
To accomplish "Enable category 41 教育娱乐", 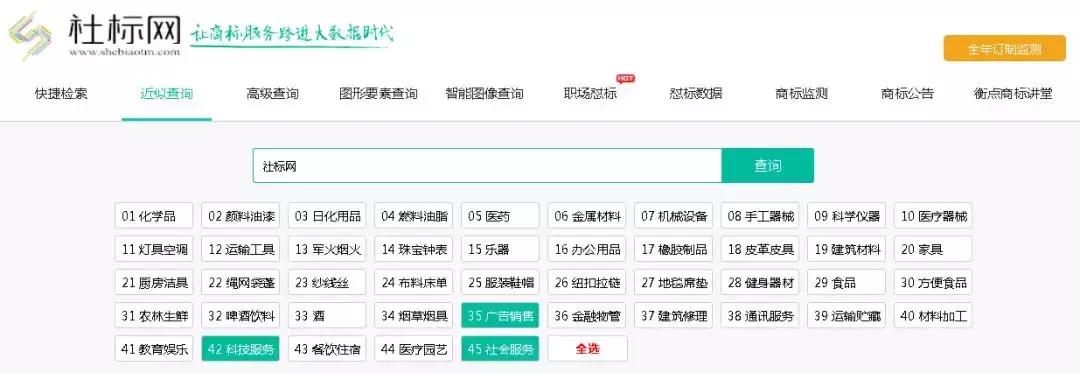I will [154, 349].
